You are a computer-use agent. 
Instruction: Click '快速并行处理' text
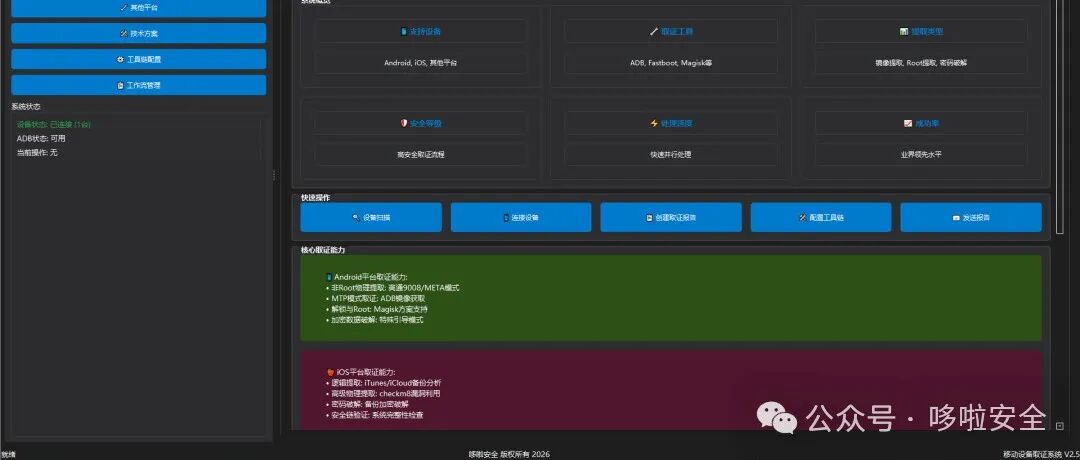pyautogui.click(x=671, y=155)
